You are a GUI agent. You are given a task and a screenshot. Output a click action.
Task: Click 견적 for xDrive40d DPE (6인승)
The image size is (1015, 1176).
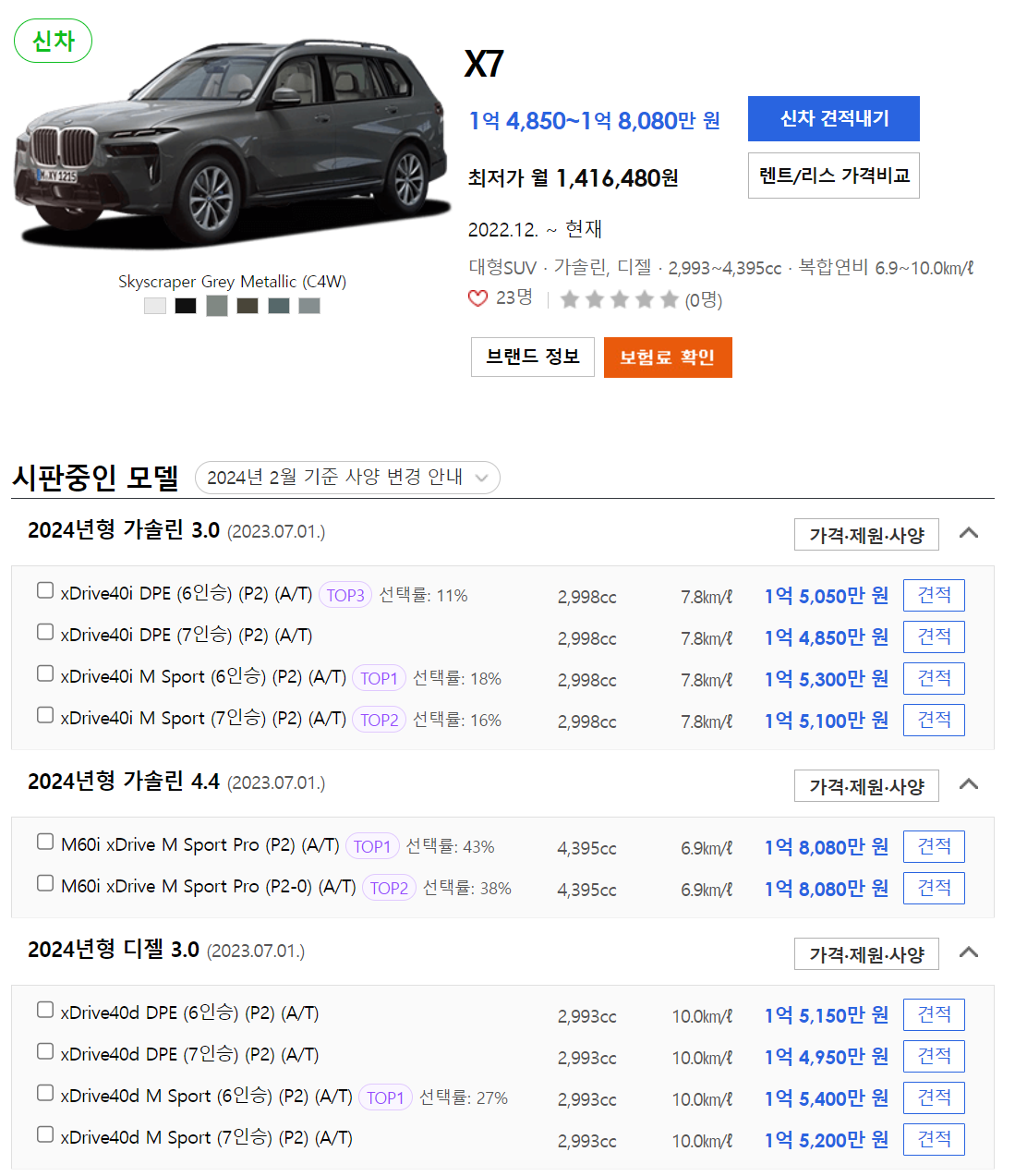(934, 1014)
